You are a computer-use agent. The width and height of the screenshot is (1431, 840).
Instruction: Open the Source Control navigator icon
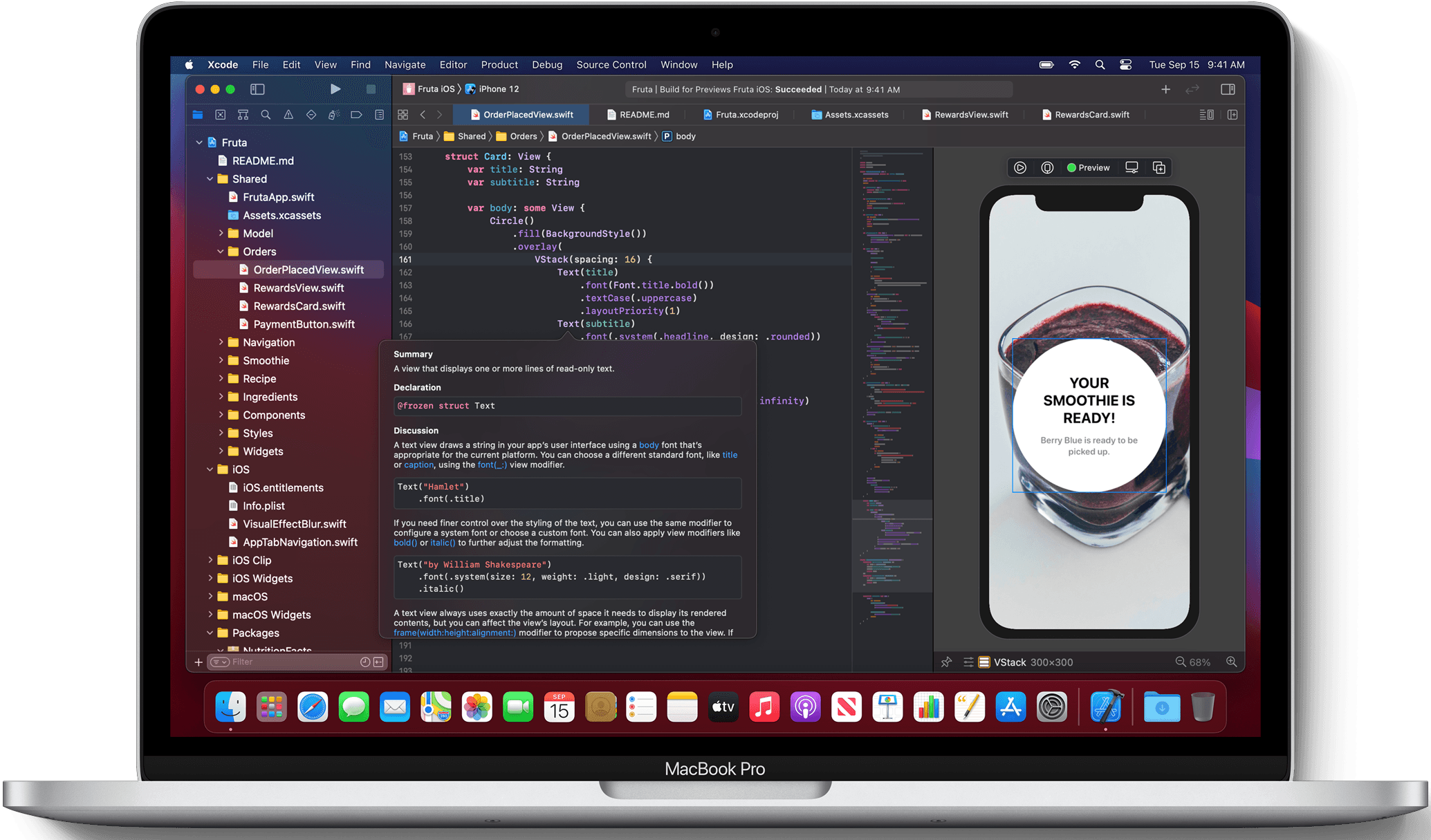[220, 114]
